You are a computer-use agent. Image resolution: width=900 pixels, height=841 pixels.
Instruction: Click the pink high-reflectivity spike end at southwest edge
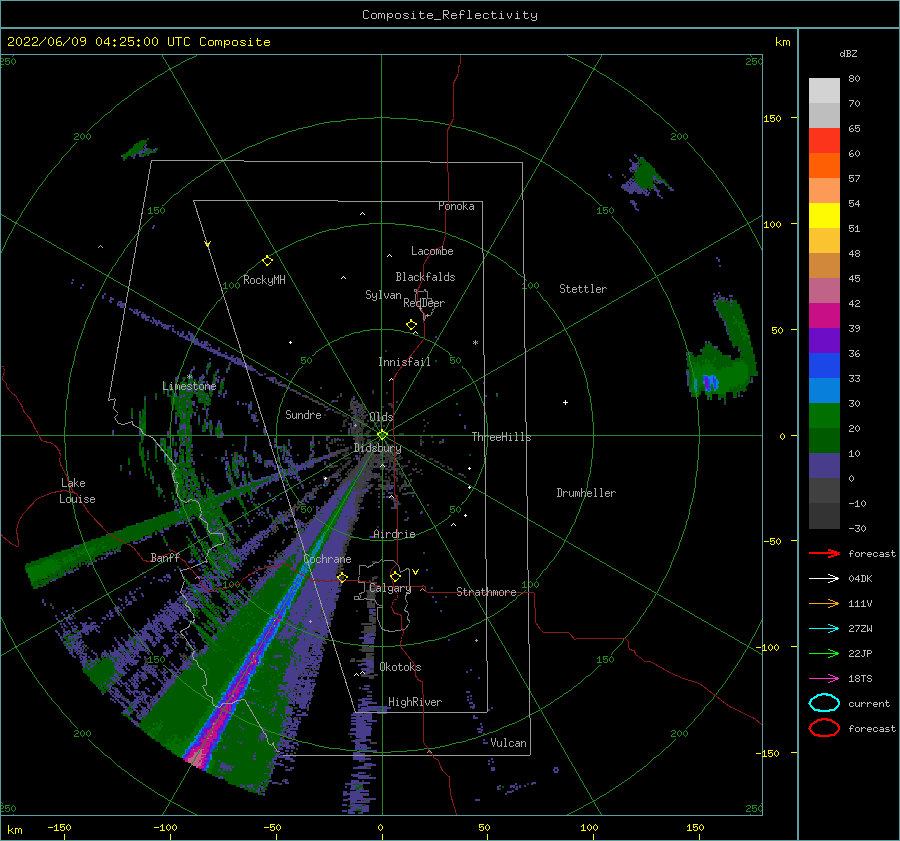click(x=195, y=757)
